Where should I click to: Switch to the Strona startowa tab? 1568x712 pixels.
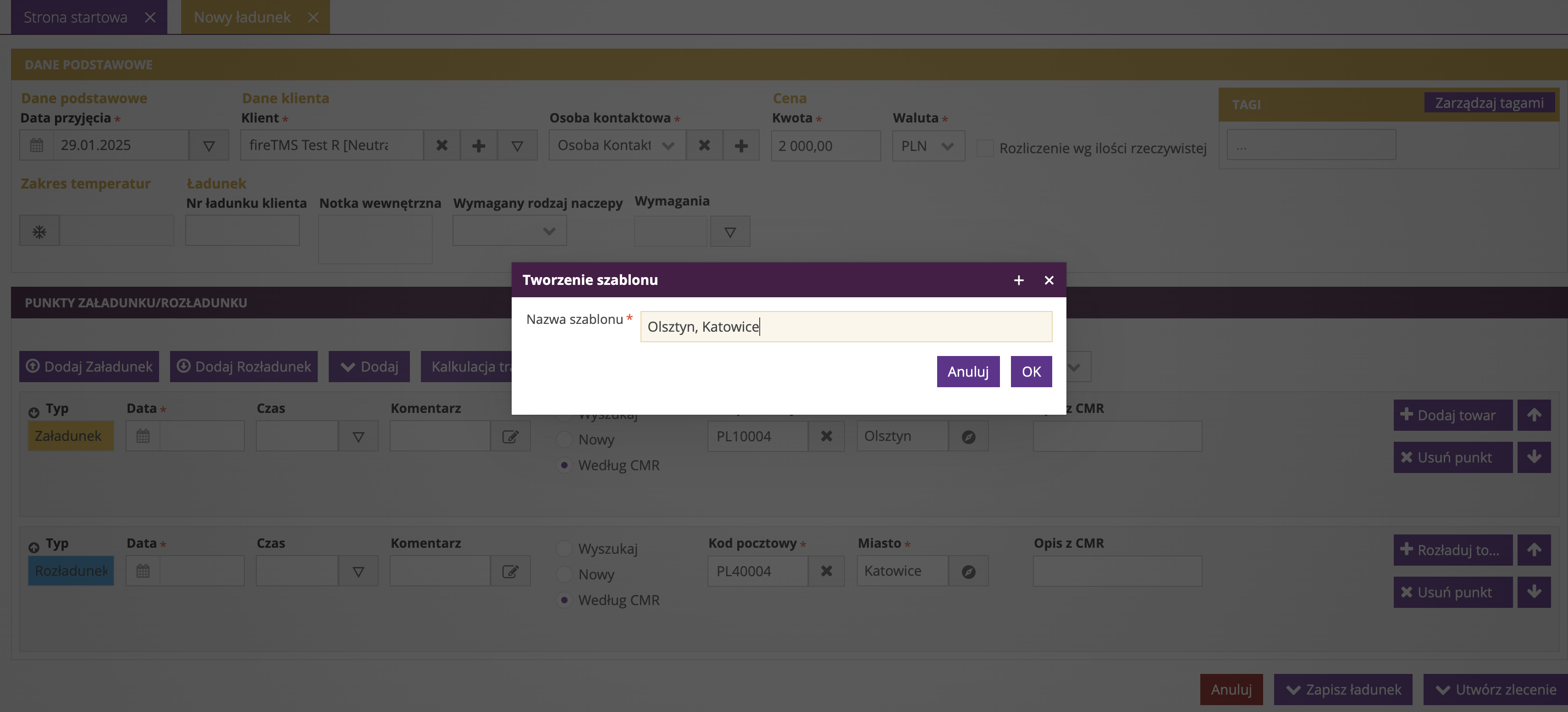point(76,17)
